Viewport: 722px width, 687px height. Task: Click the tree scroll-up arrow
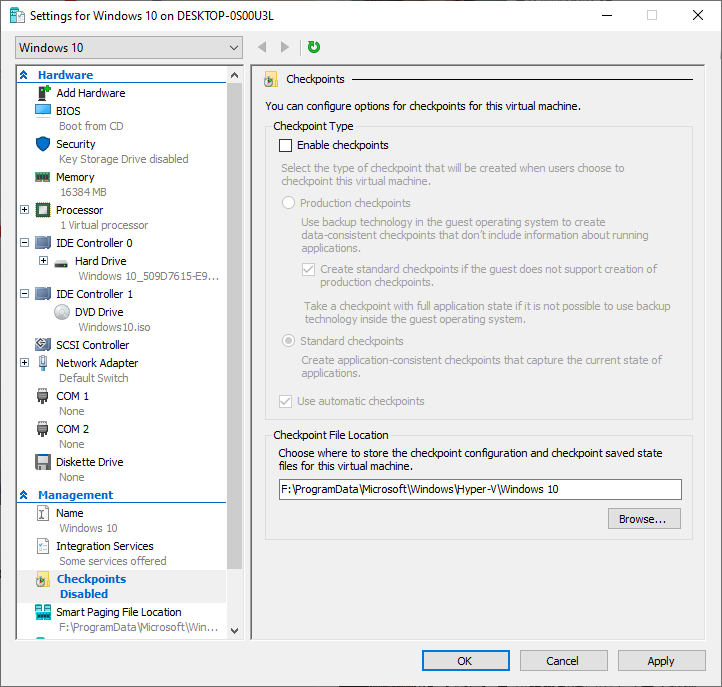234,75
